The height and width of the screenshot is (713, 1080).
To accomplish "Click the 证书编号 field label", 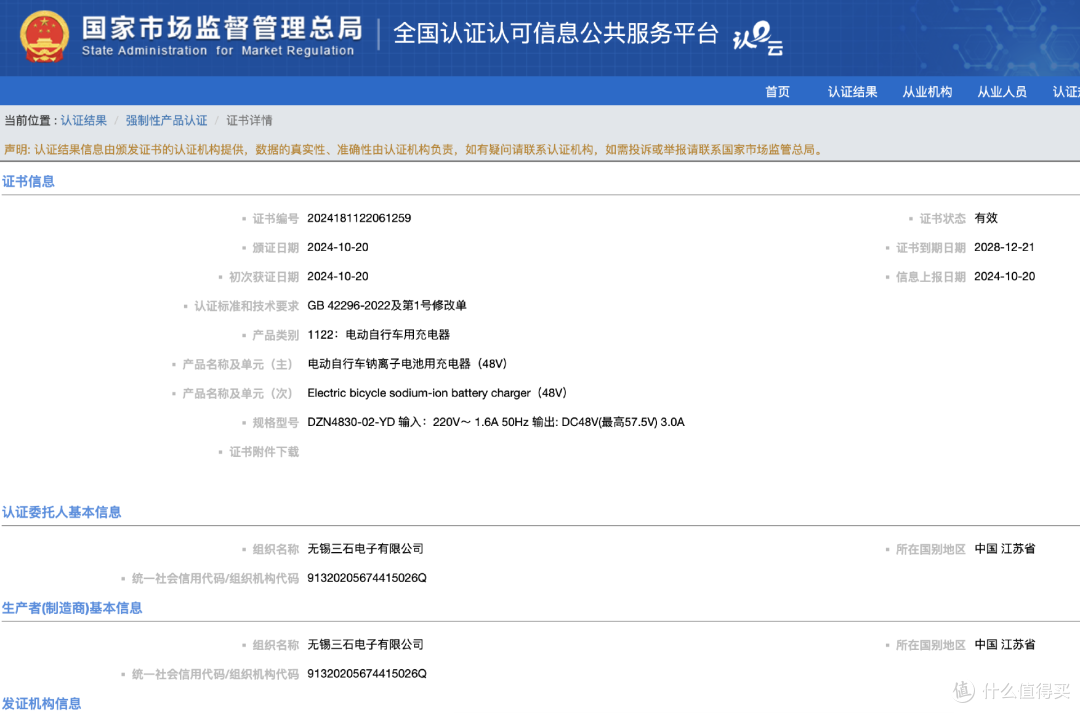I will coord(276,218).
